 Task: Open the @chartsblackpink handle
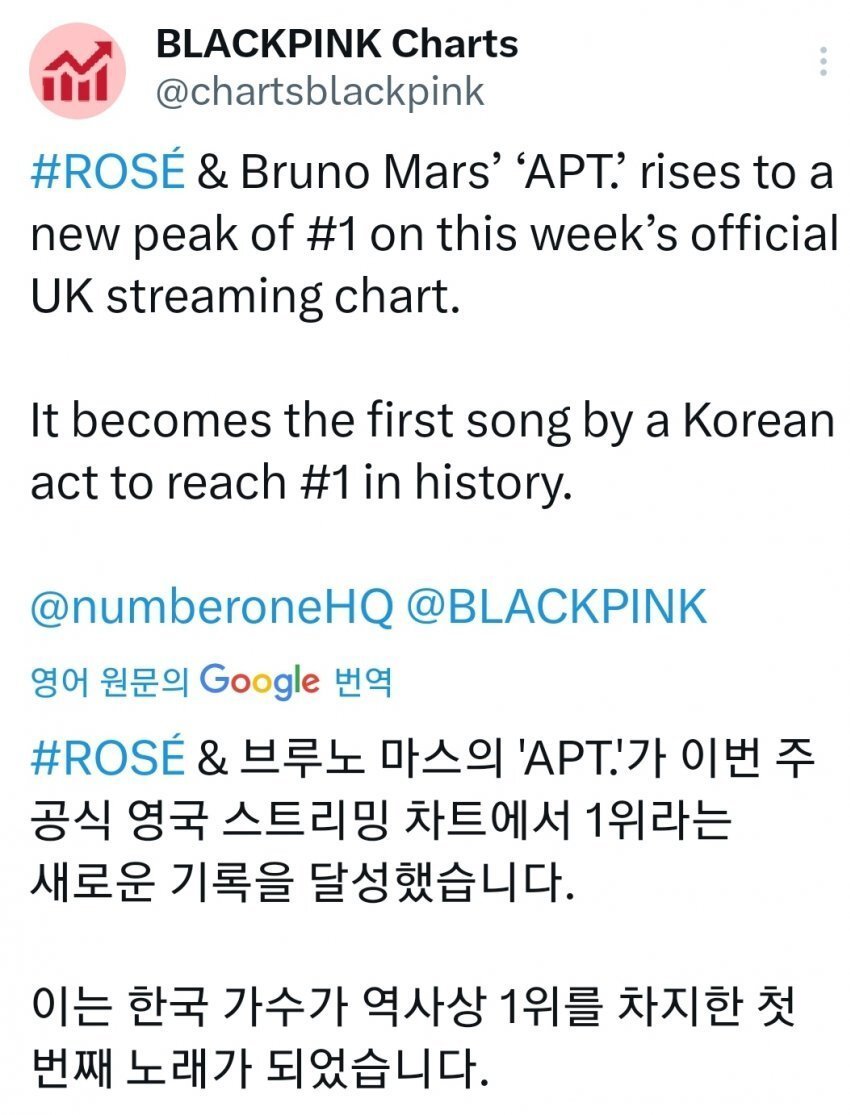point(320,92)
